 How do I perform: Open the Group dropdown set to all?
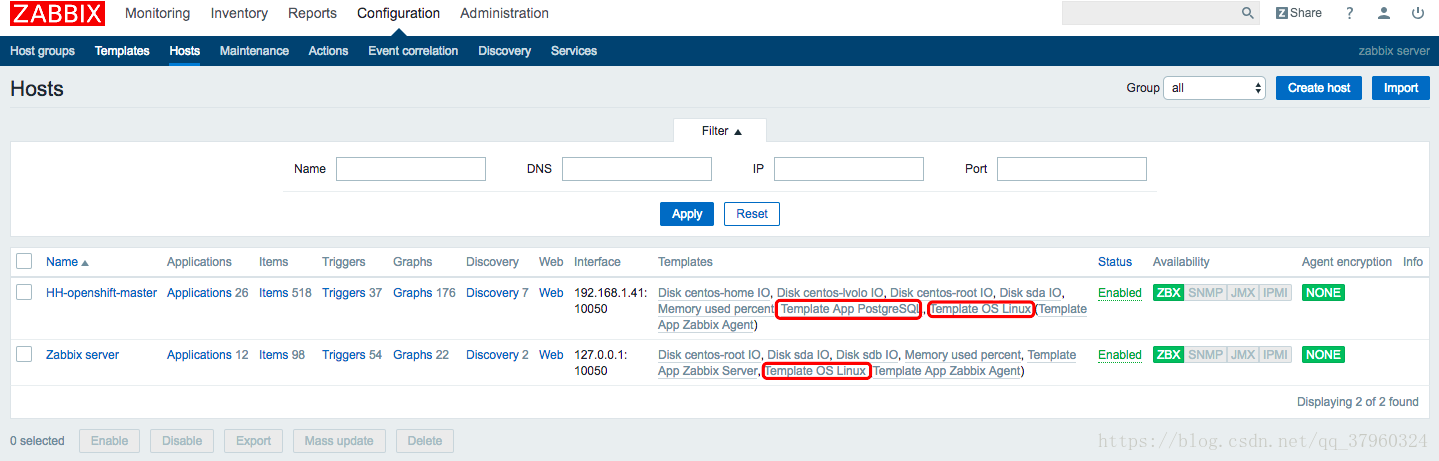click(1214, 88)
